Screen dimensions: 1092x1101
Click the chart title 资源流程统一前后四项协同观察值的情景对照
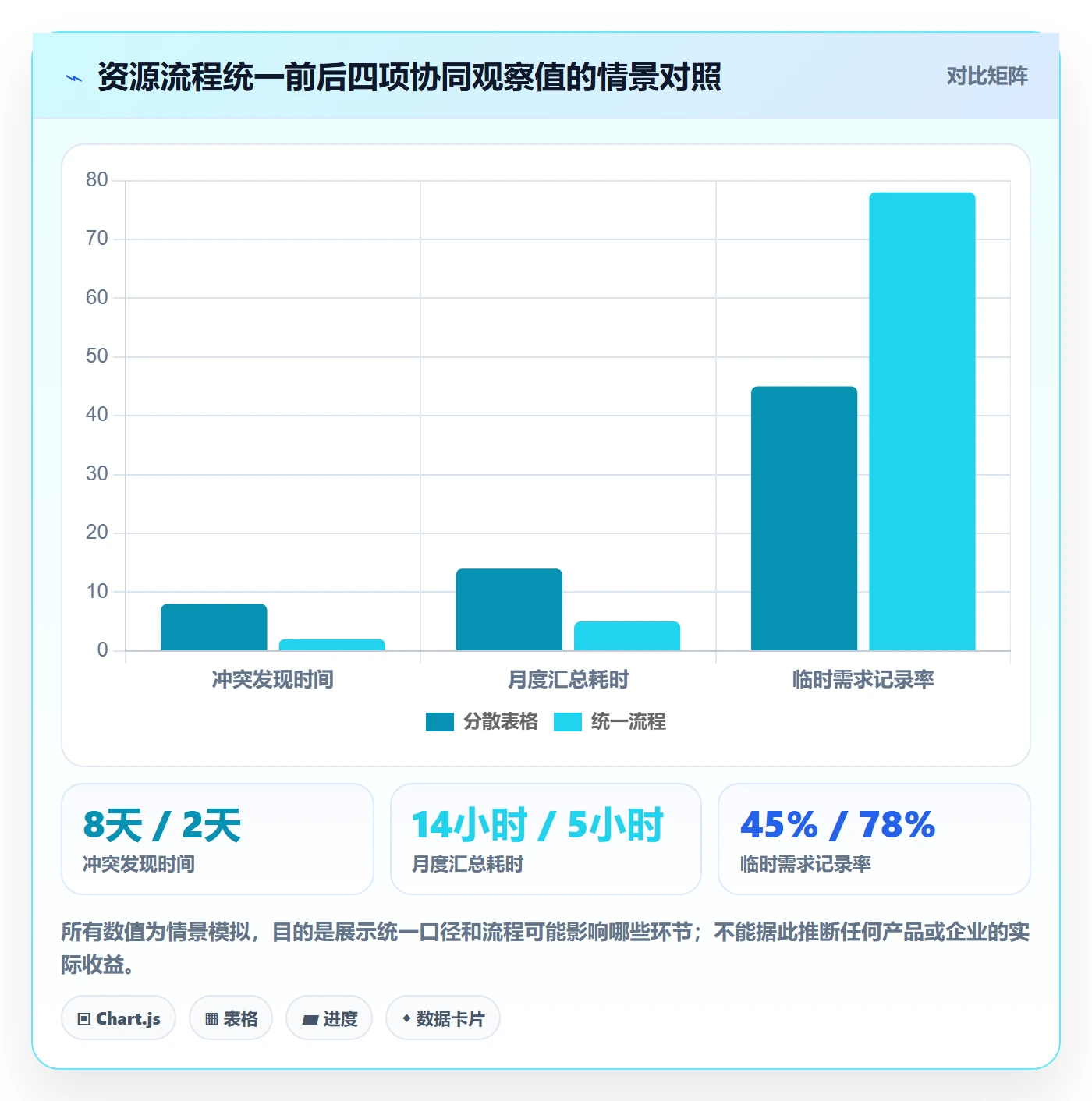click(409, 77)
